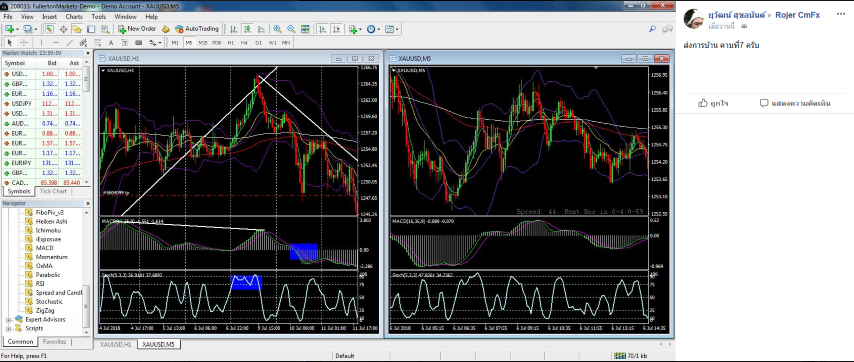Select the text label tool

111,42
